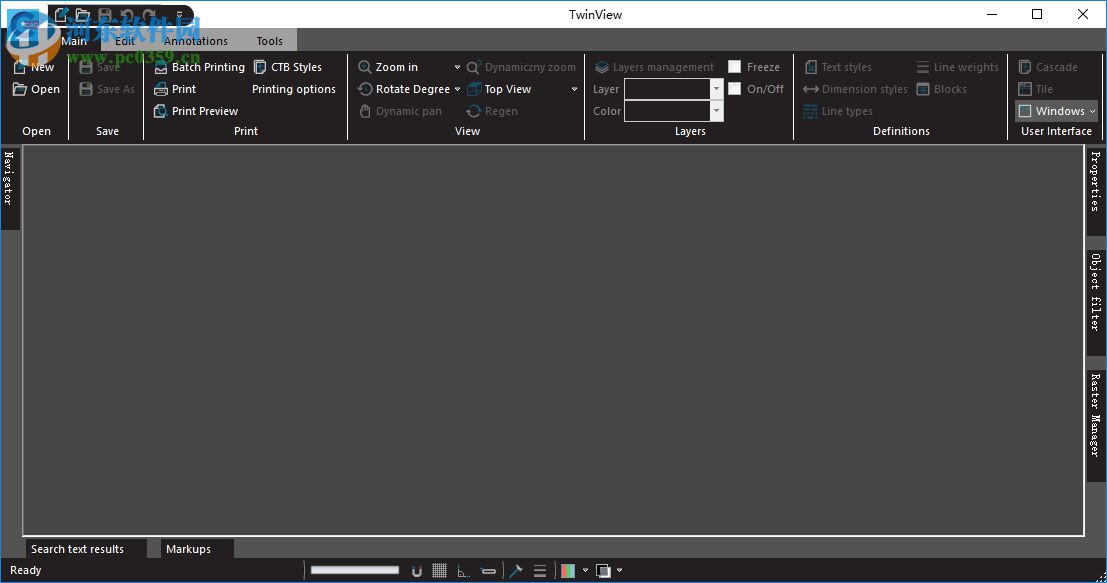
Task: Toggle the layer On/Off checkbox
Action: (734, 88)
